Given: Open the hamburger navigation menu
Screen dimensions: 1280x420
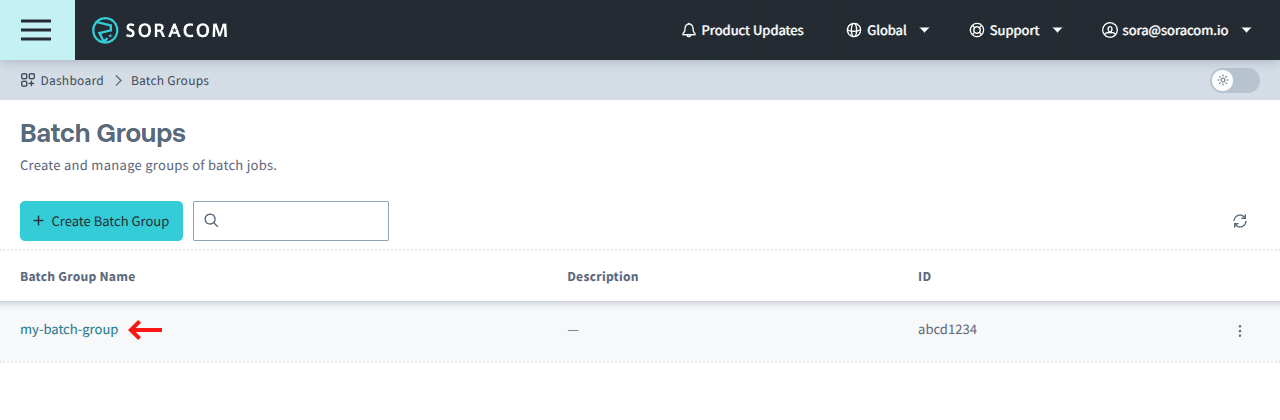Looking at the screenshot, I should (x=37, y=30).
